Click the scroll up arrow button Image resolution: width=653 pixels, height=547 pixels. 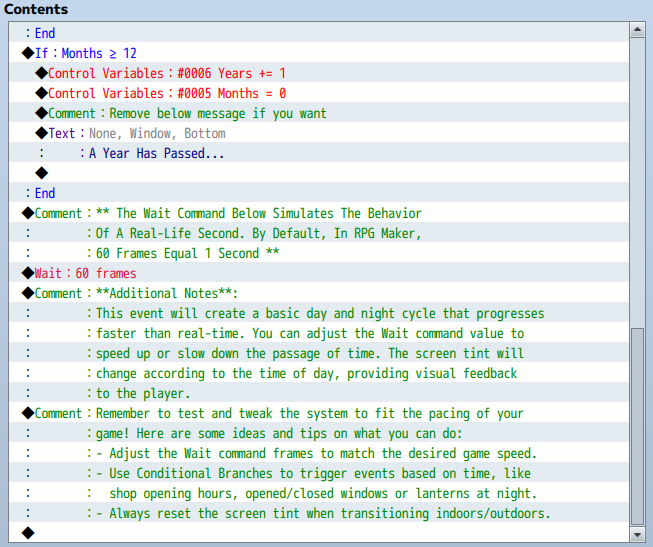pos(637,30)
